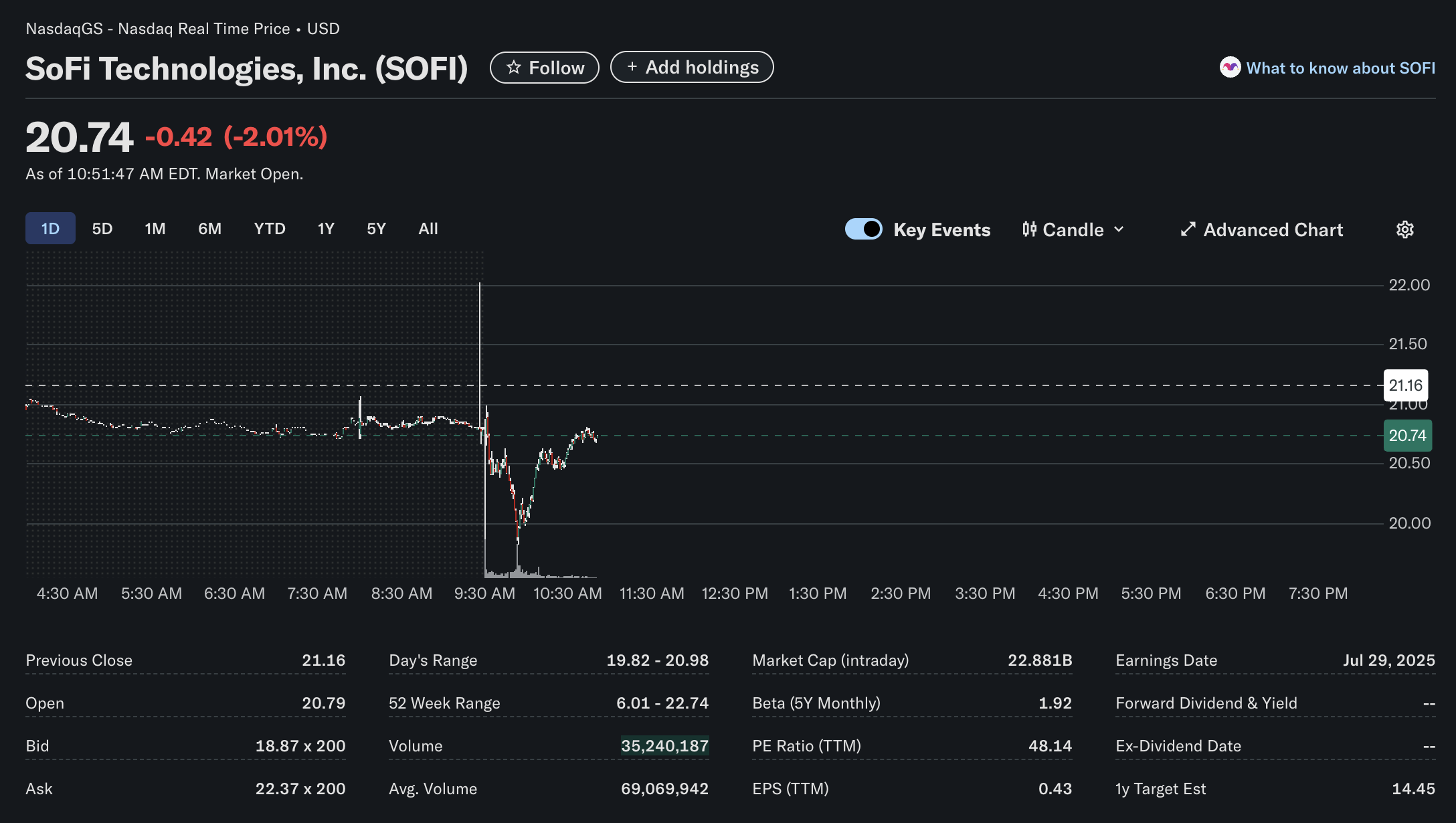Click the Previous Close label
This screenshot has height=823, width=1456.
click(79, 660)
